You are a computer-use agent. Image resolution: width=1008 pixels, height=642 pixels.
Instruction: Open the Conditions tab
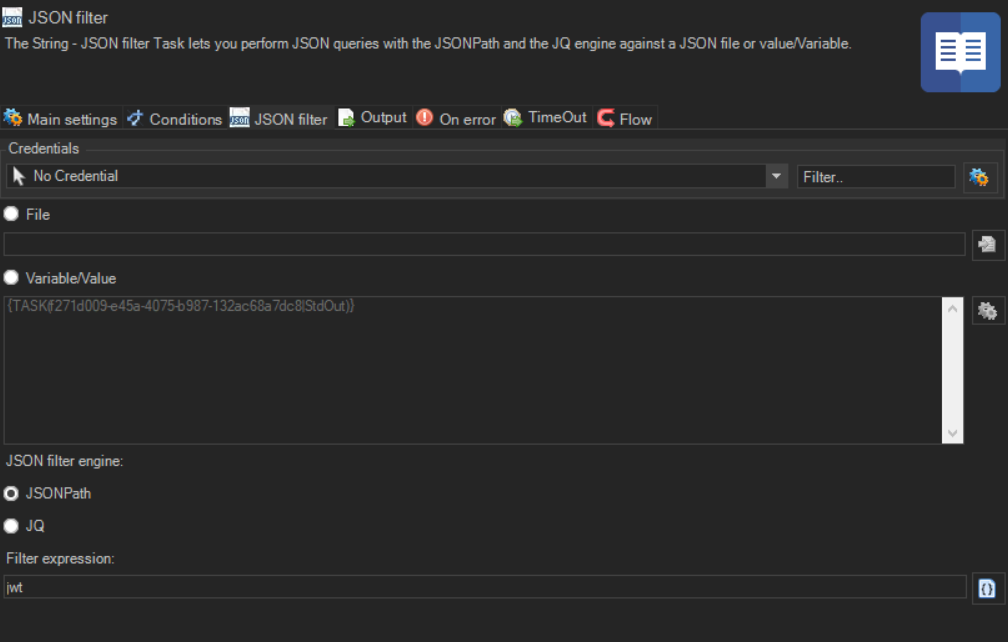[175, 119]
